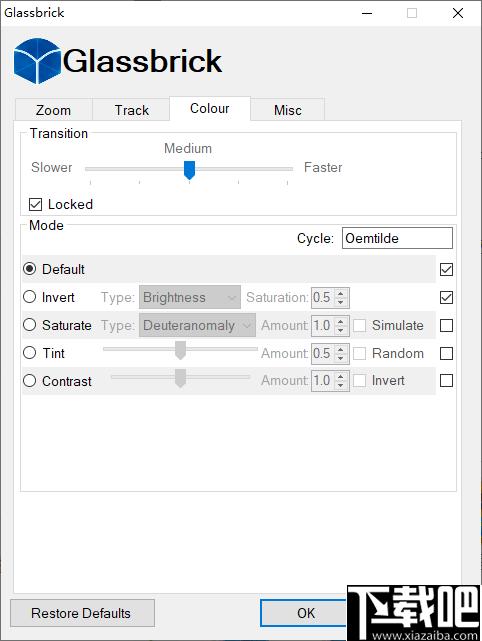Decrease the Saturate Amount spinner value

(341, 330)
